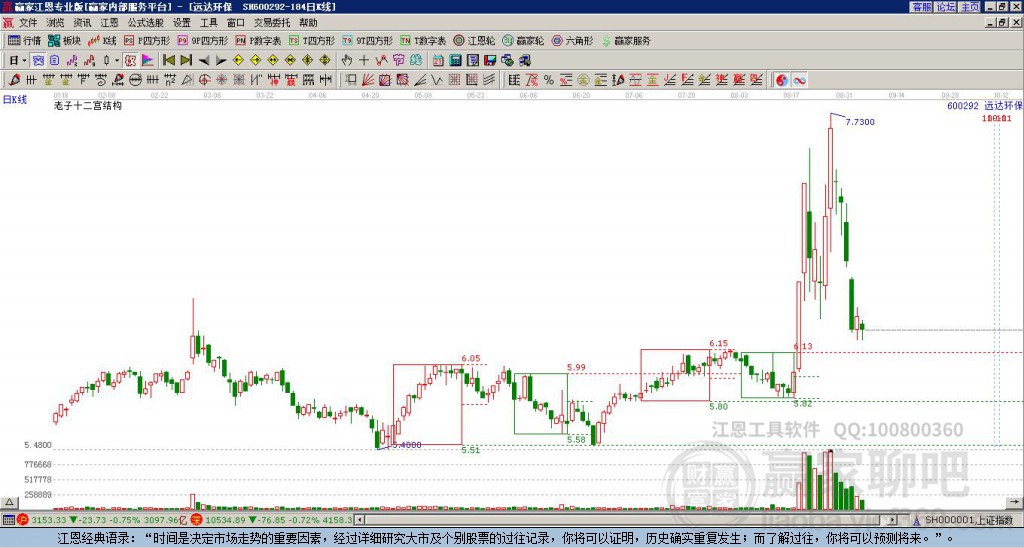Open the 浏览 menu
This screenshot has width=1024, height=548.
56,23
